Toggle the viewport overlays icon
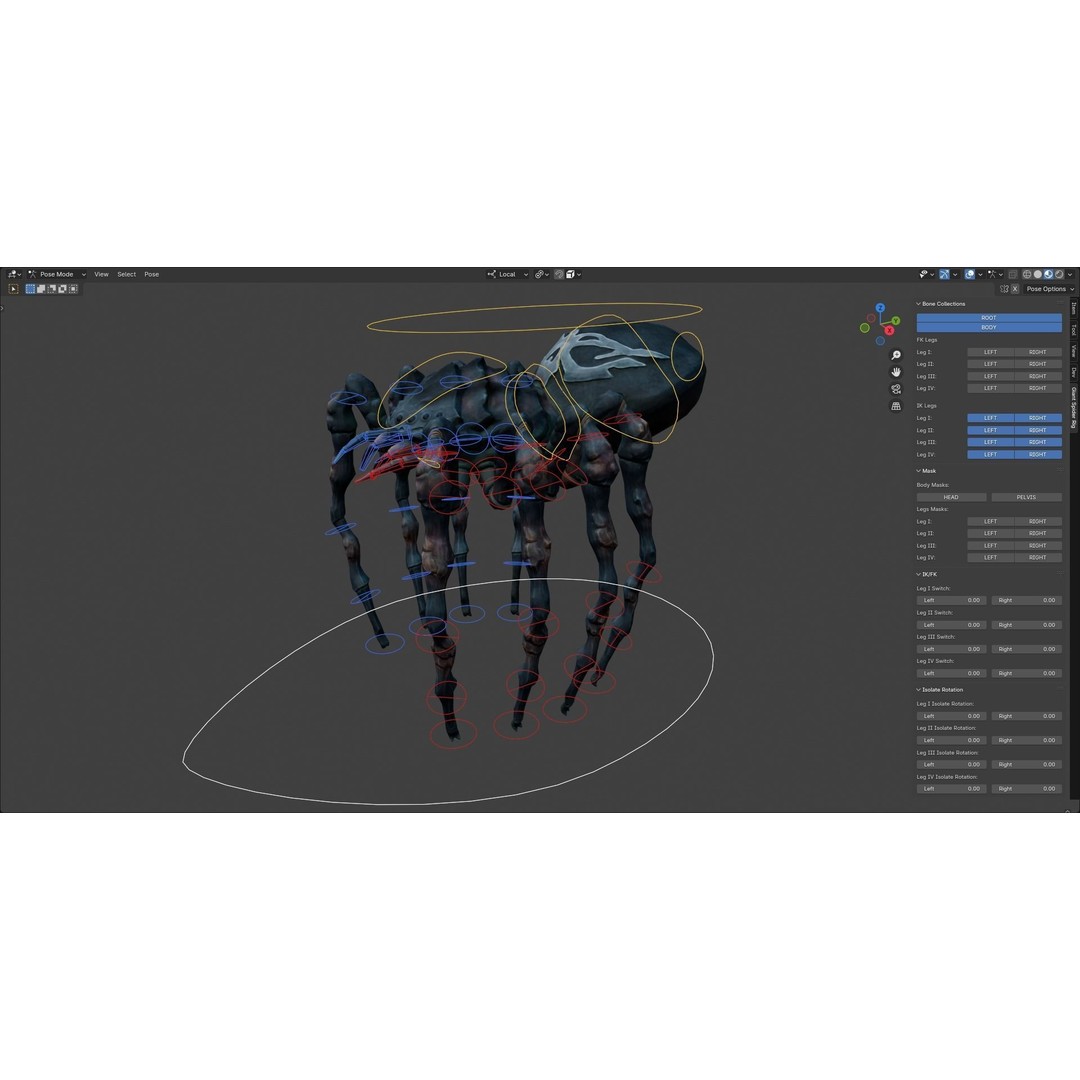This screenshot has width=1080, height=1080. (970, 274)
